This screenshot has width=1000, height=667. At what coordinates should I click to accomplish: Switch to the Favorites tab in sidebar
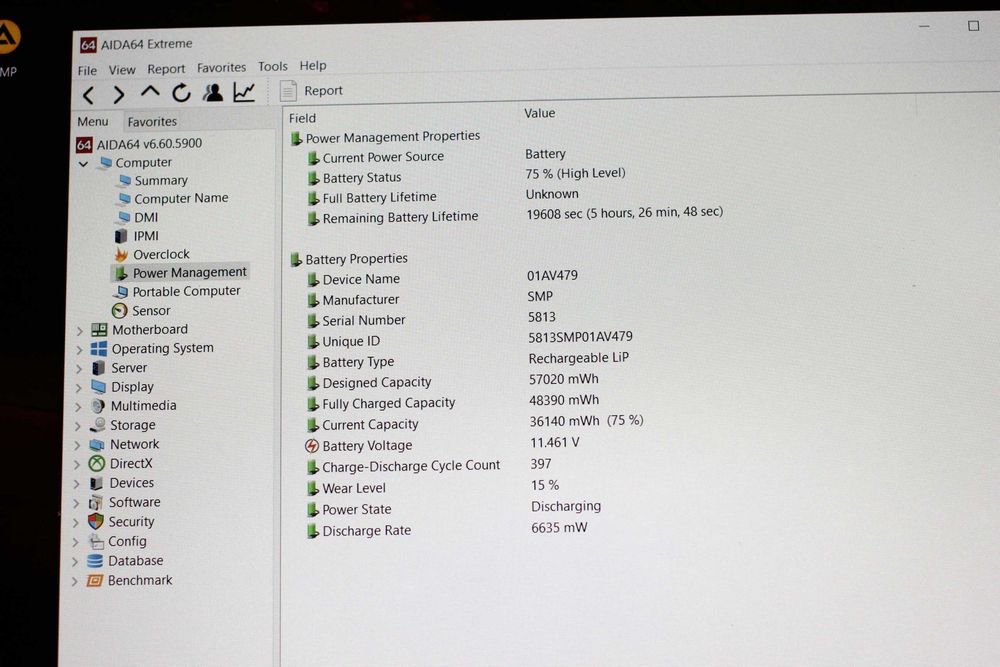pos(152,121)
